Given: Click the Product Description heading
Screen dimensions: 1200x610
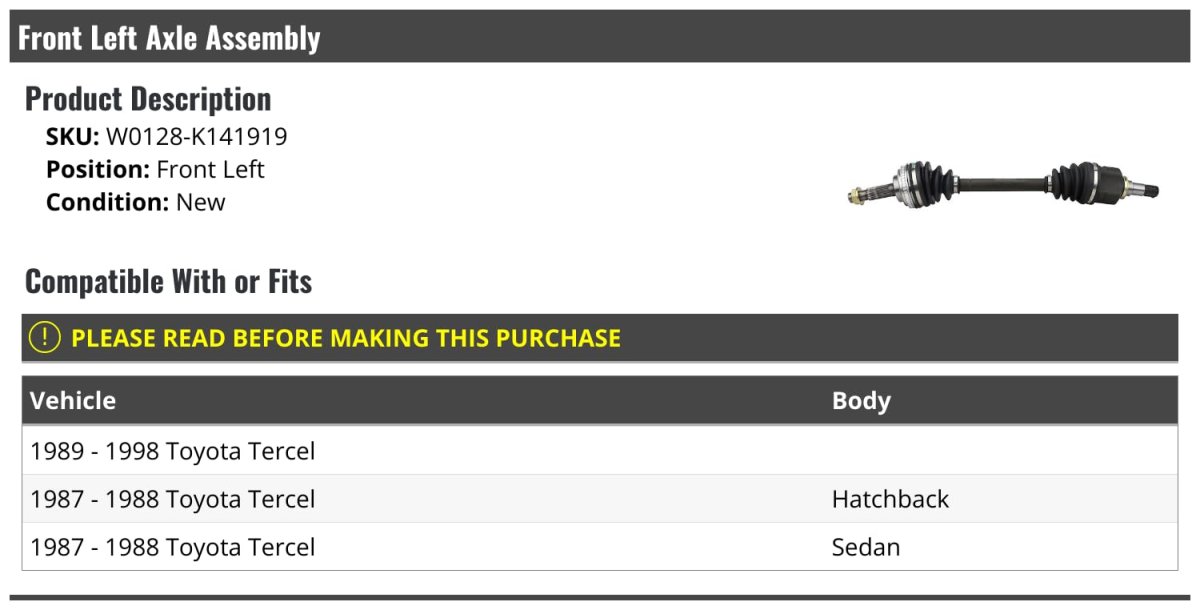Looking at the screenshot, I should click(x=148, y=99).
